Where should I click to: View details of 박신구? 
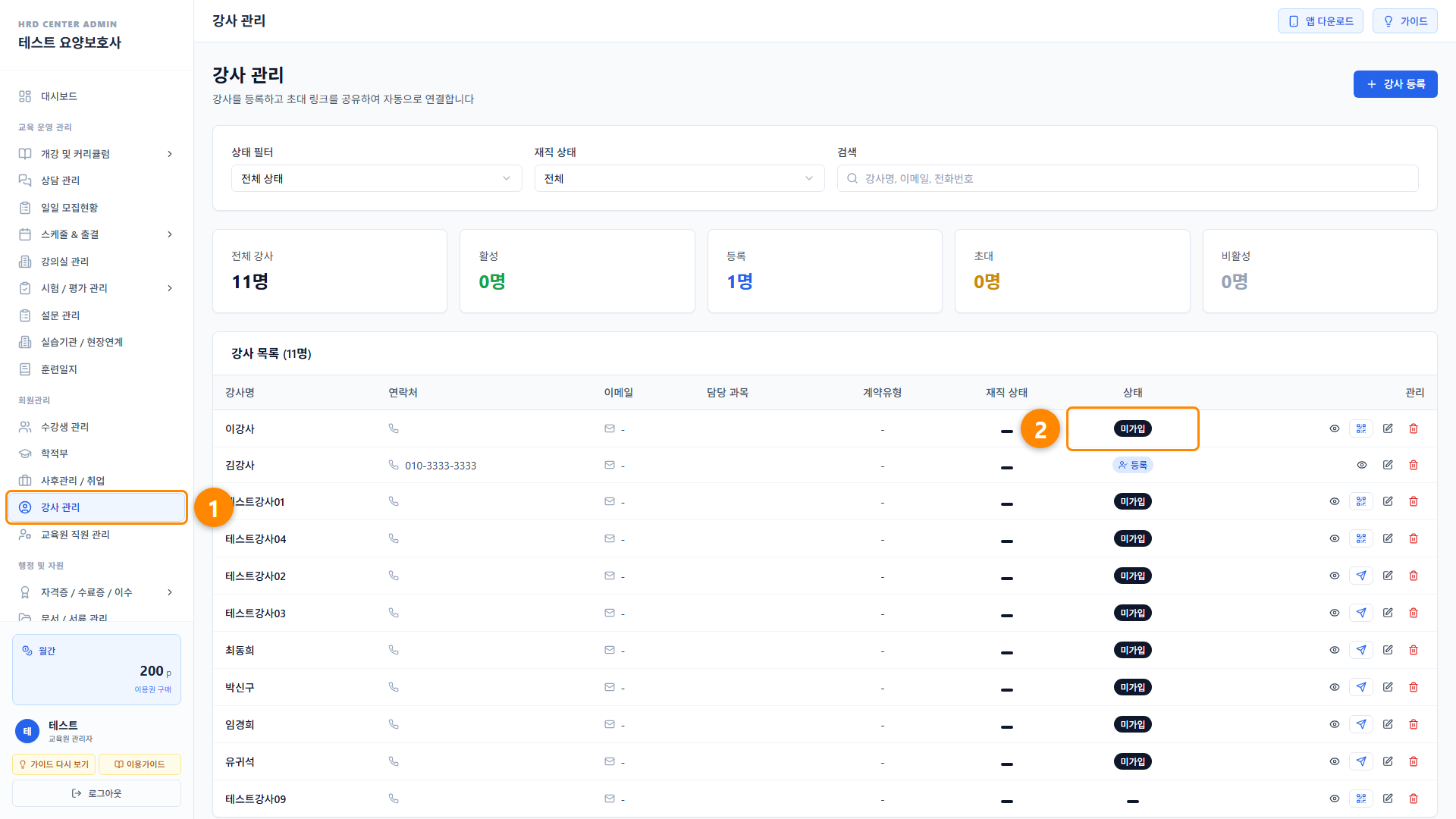tap(1335, 687)
